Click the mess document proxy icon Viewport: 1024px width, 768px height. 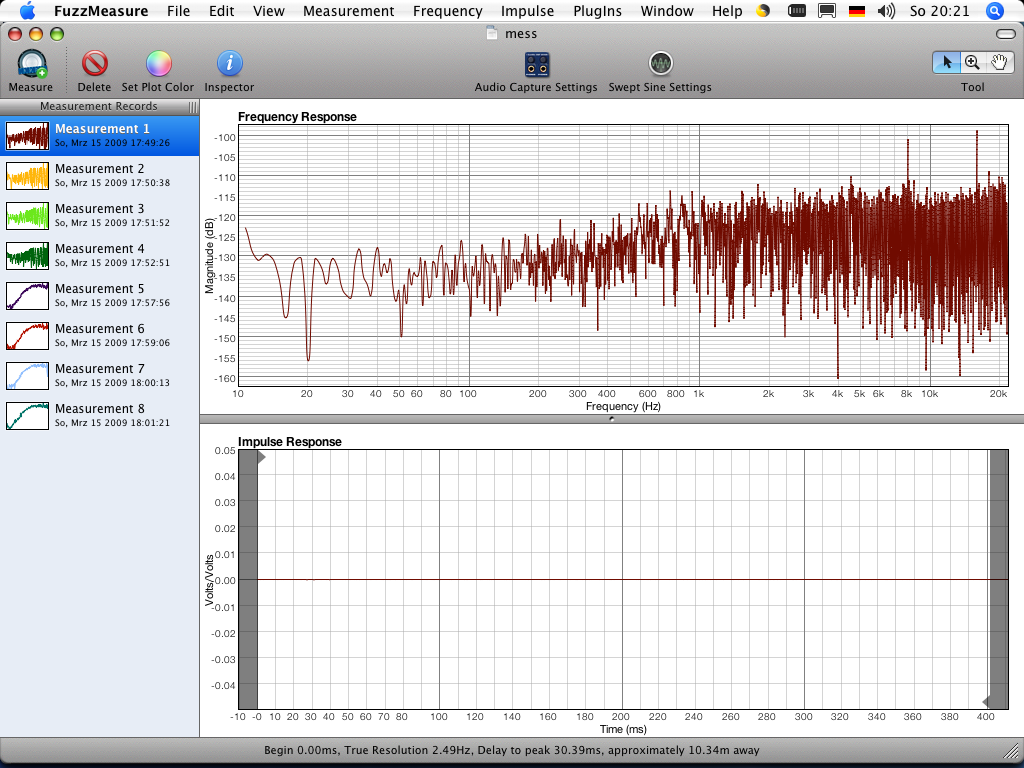492,33
